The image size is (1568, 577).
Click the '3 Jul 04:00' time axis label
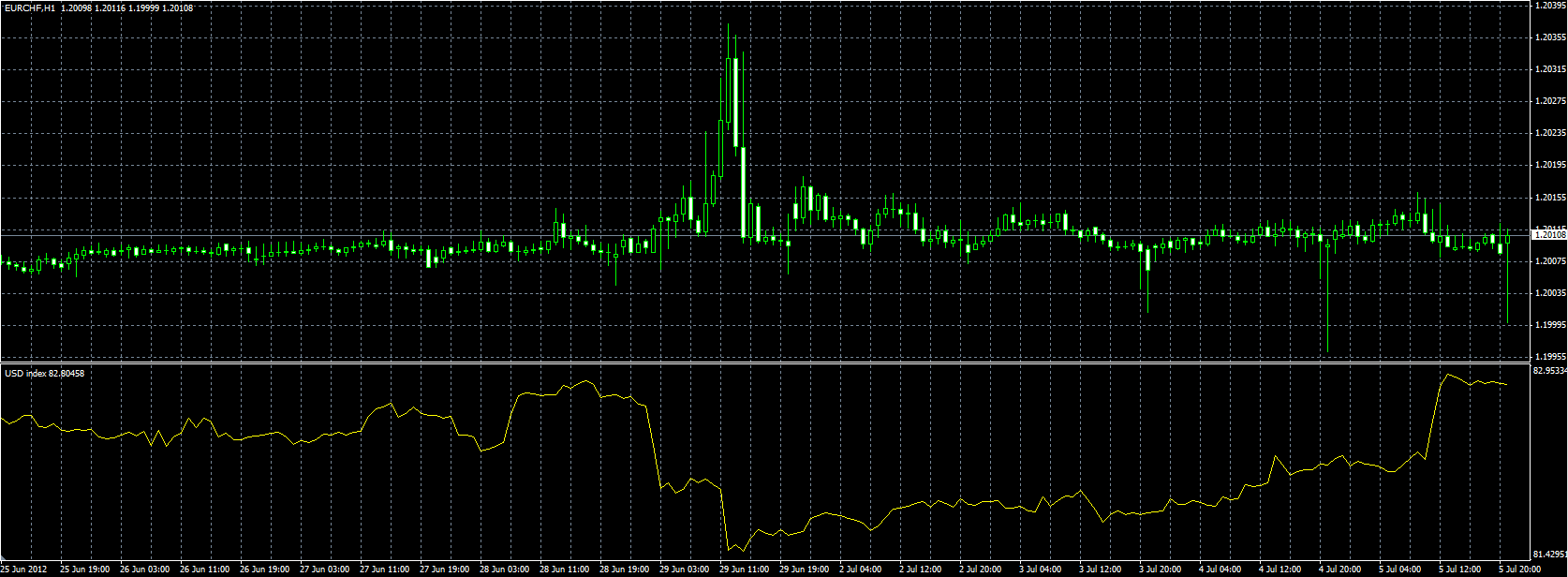click(x=1043, y=570)
